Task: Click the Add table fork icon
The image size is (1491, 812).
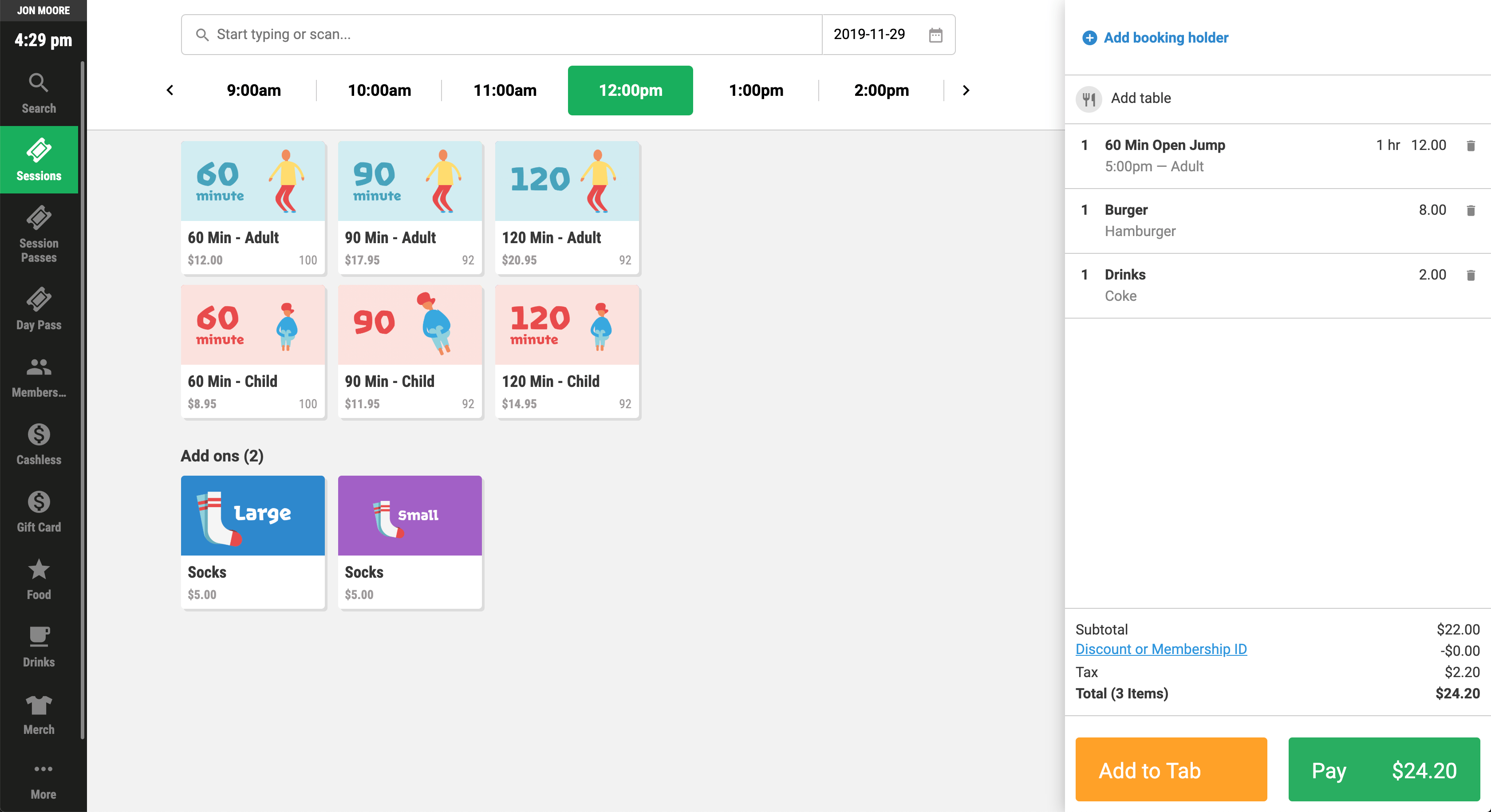Action: tap(1089, 99)
